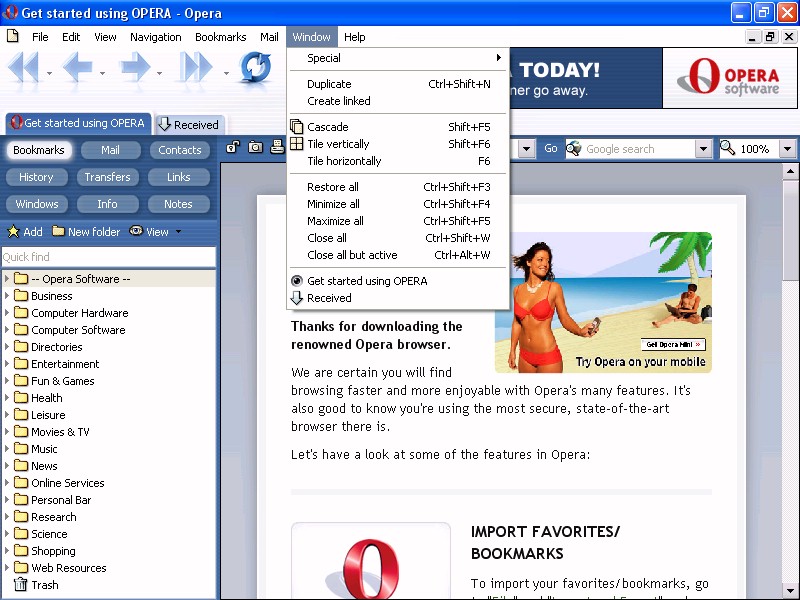Image resolution: width=800 pixels, height=600 pixels.
Task: Click the Google search globe icon
Action: (574, 148)
